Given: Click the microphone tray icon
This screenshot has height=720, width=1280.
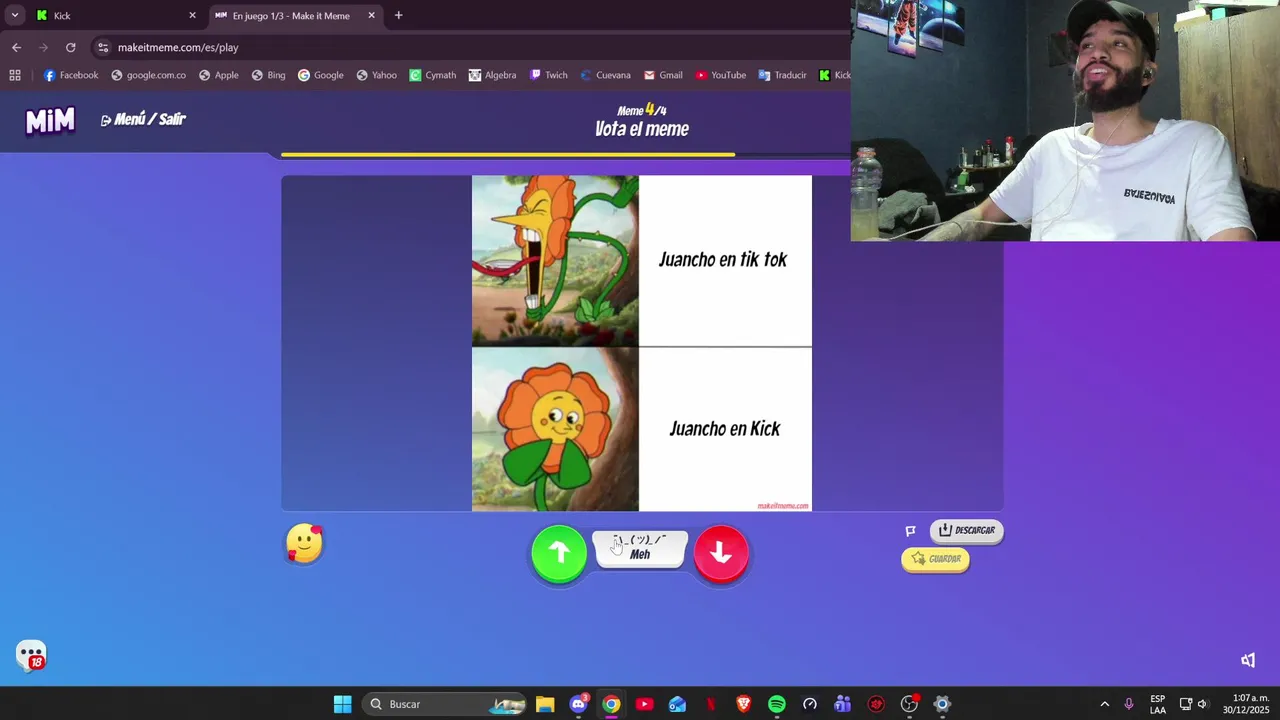Looking at the screenshot, I should (1129, 704).
